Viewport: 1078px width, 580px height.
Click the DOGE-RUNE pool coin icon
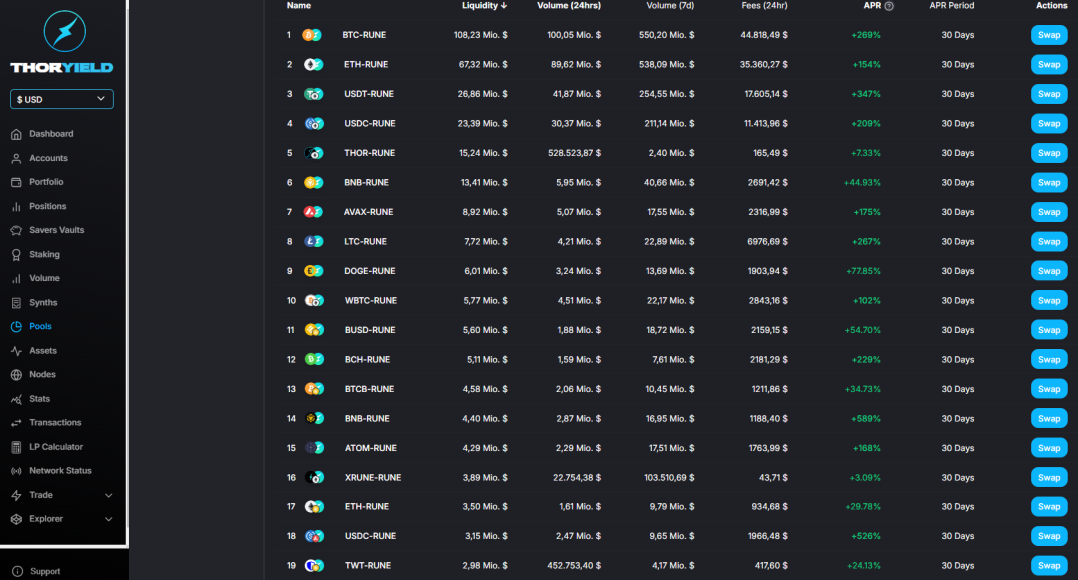(314, 271)
